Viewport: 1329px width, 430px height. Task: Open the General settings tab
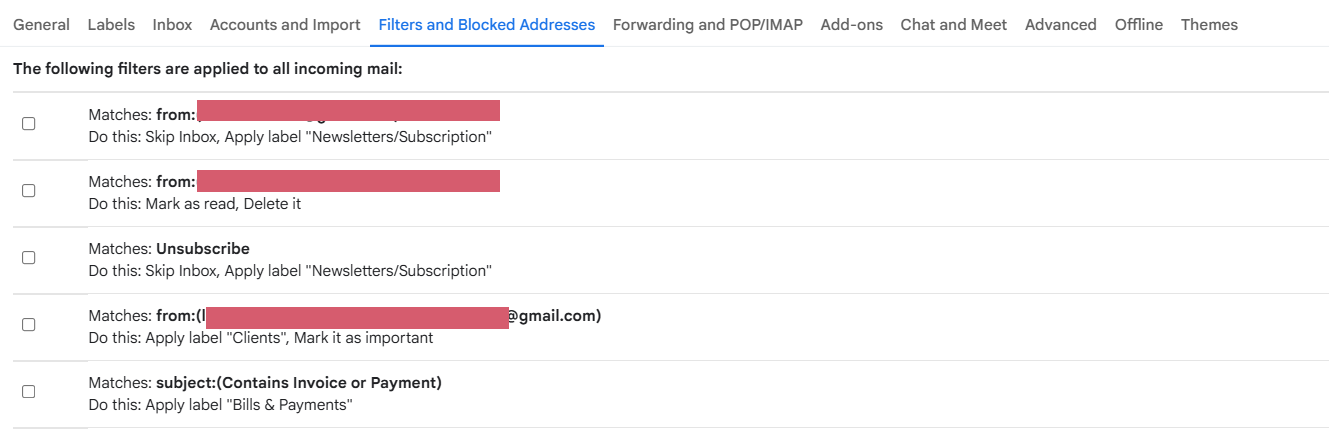point(41,25)
